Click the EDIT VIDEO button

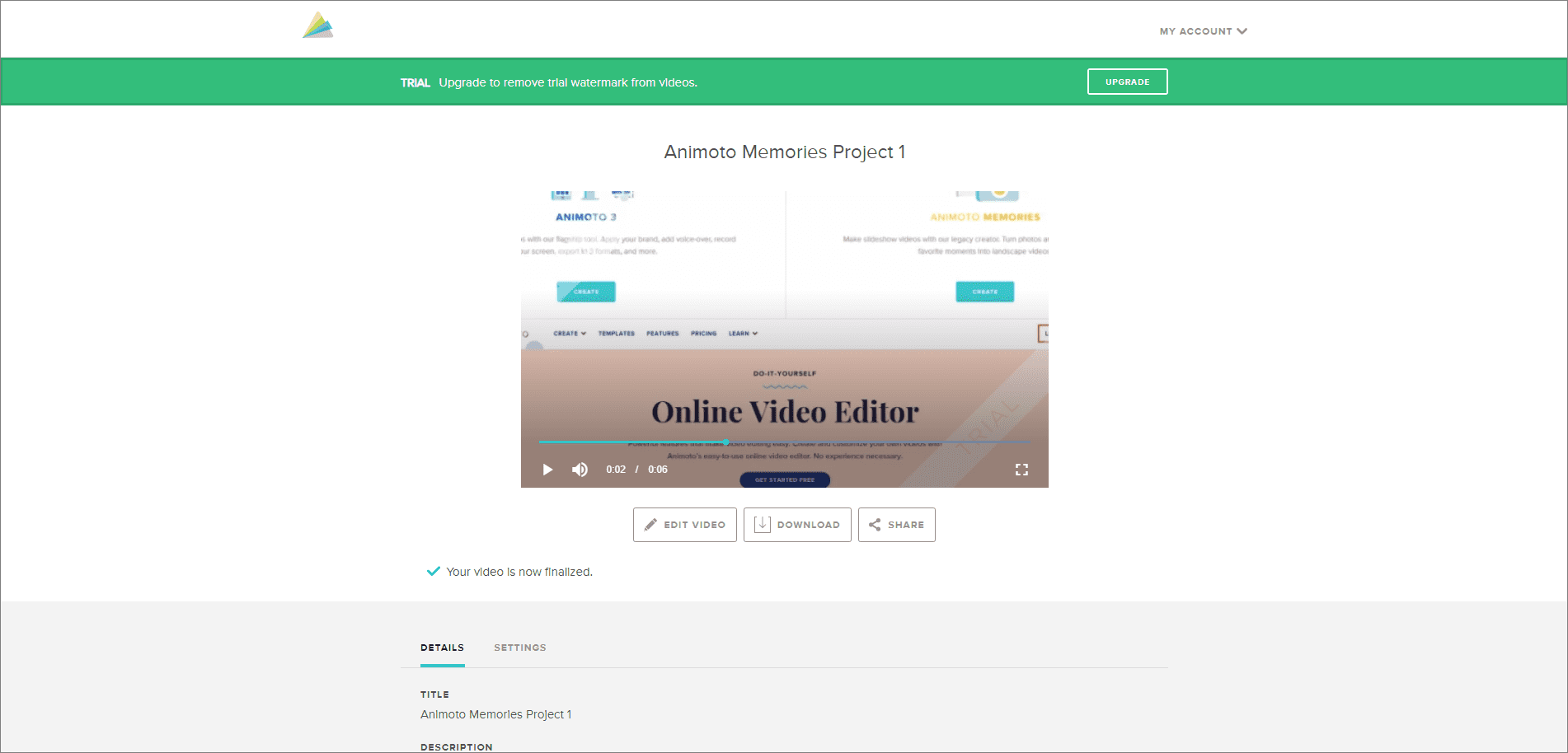tap(684, 524)
